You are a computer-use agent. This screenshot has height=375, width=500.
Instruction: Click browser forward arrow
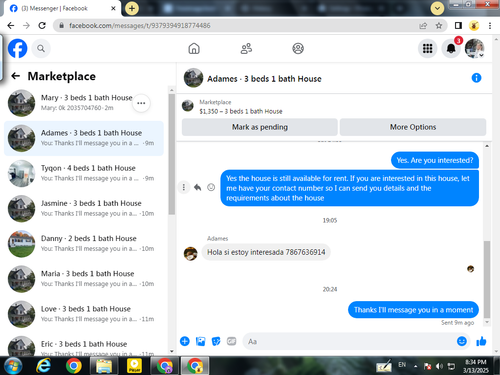pyautogui.click(x=26, y=26)
